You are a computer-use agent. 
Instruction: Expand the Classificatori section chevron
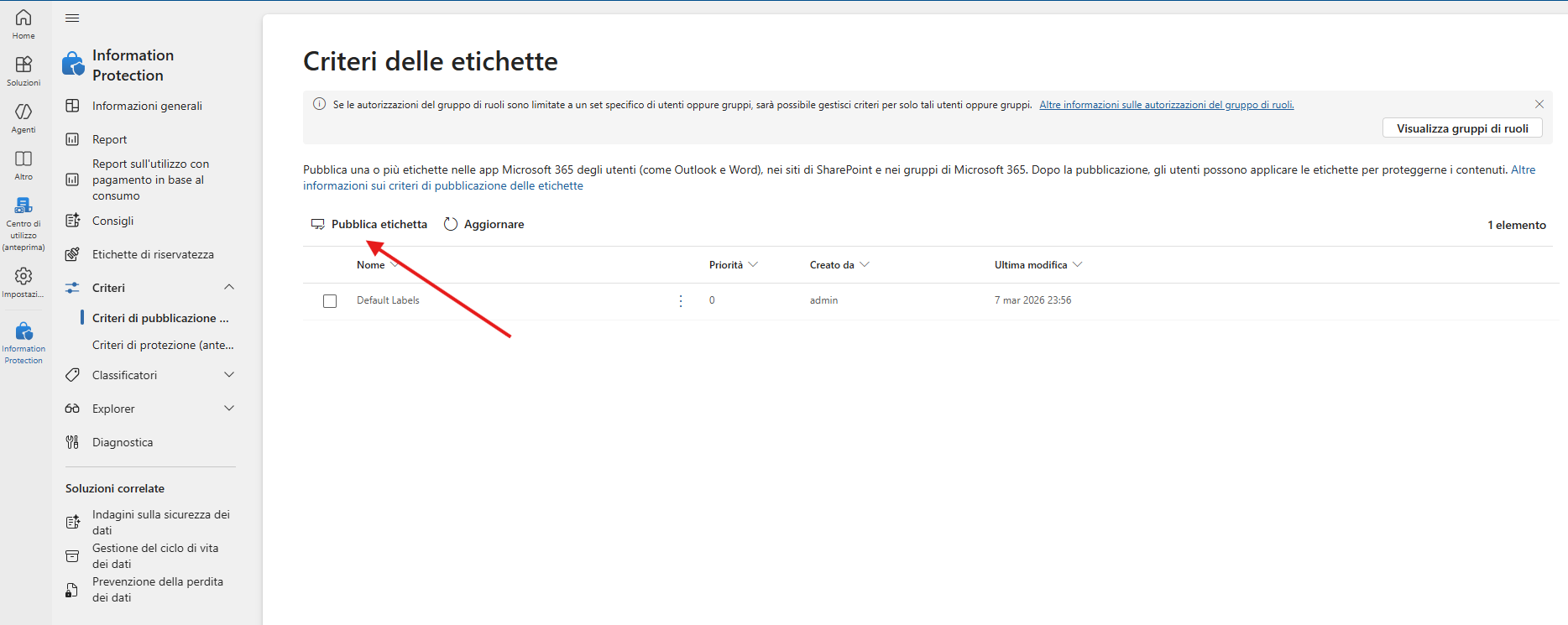229,374
